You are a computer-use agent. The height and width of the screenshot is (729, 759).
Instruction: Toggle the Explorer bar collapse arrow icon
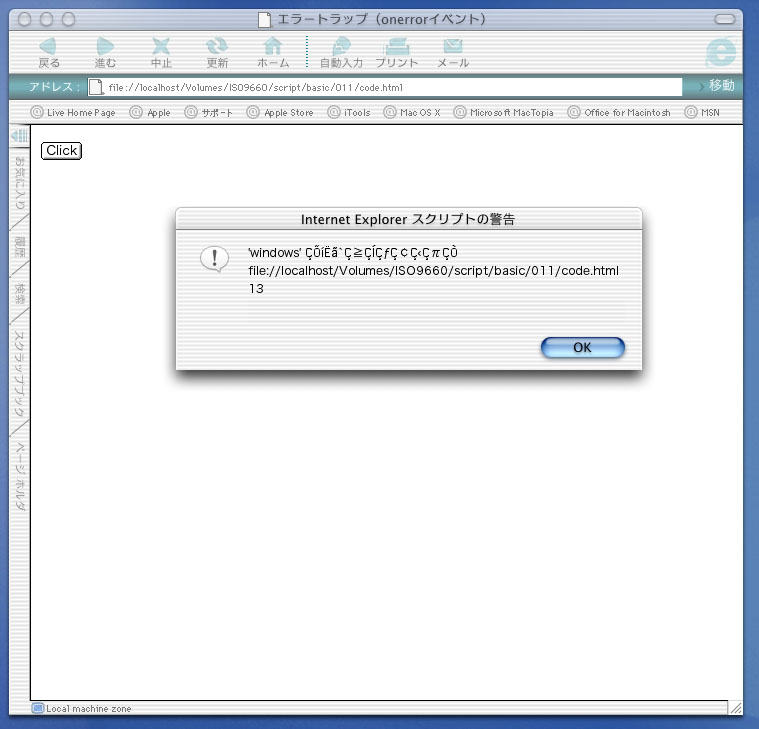(20, 135)
